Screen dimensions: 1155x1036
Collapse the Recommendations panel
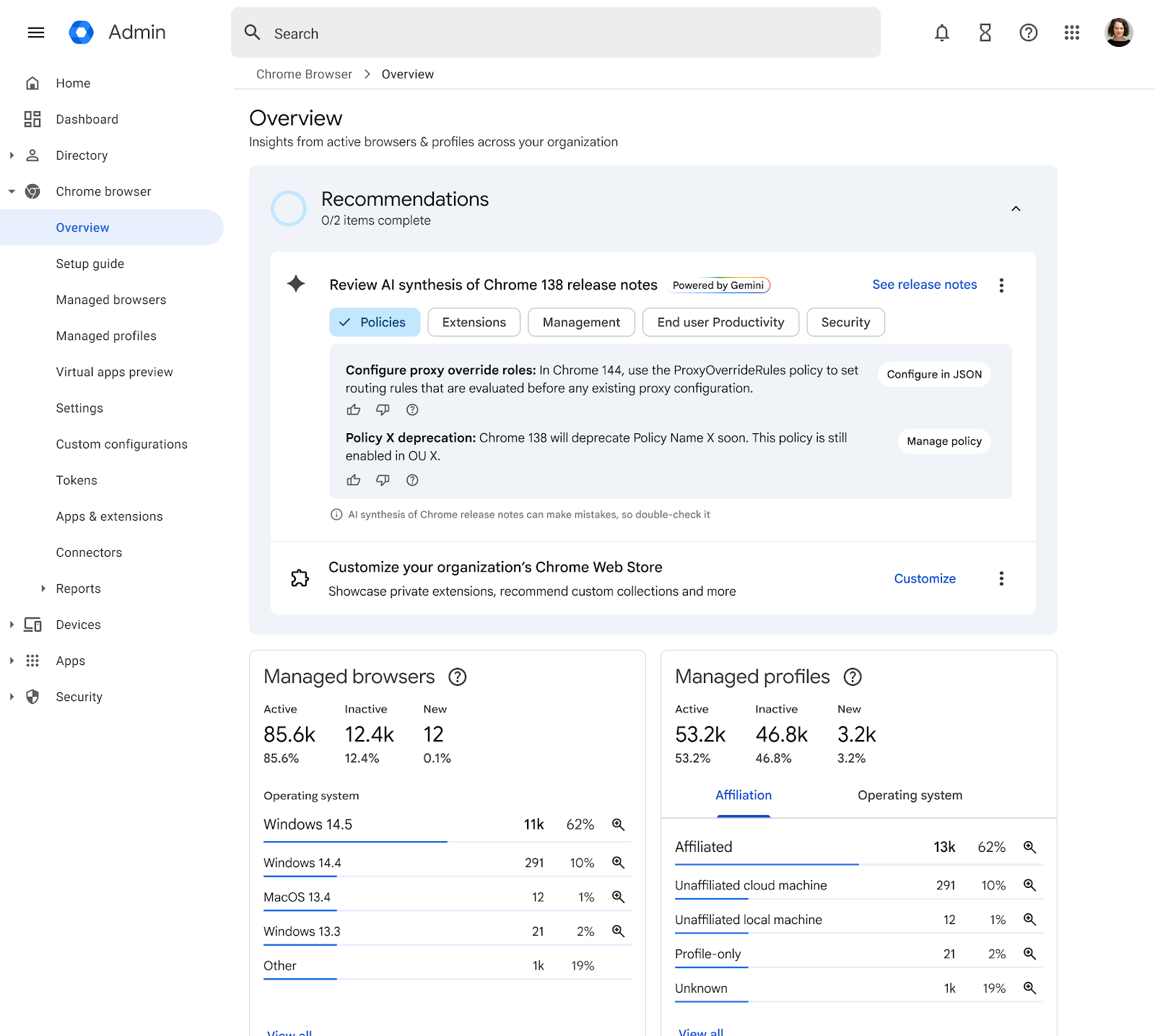coord(1016,209)
